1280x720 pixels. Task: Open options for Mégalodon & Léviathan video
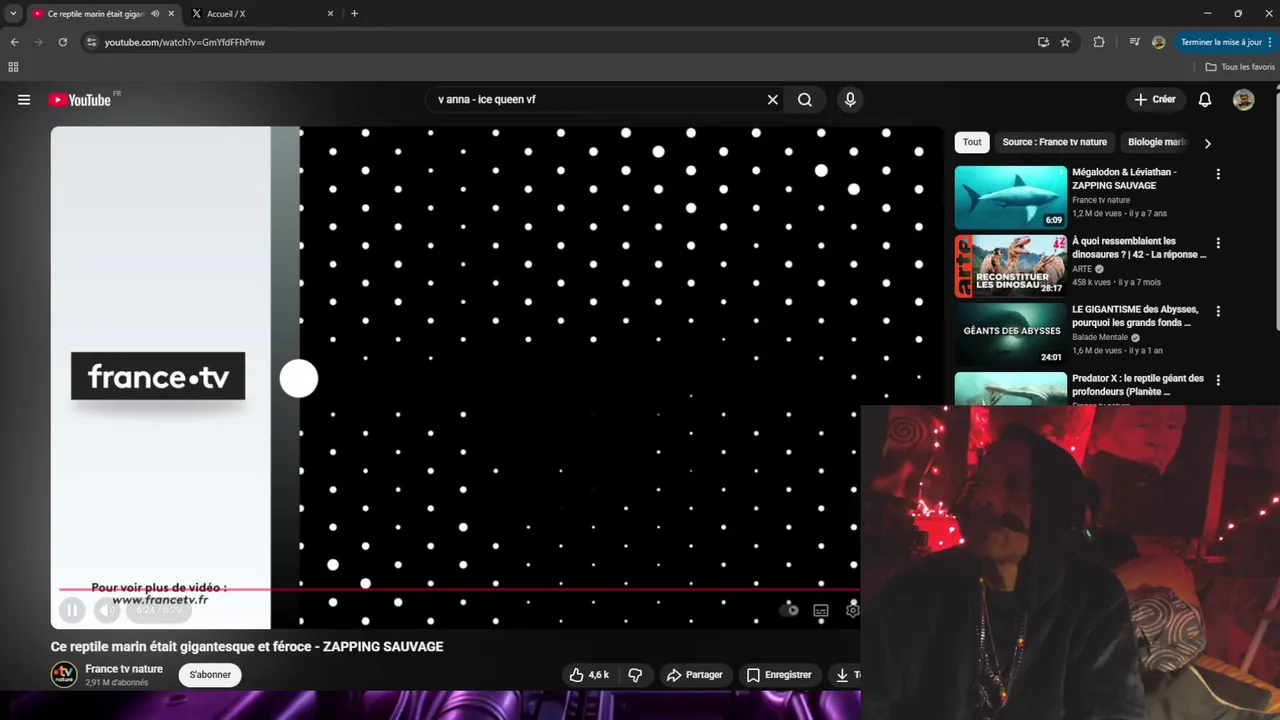1218,174
